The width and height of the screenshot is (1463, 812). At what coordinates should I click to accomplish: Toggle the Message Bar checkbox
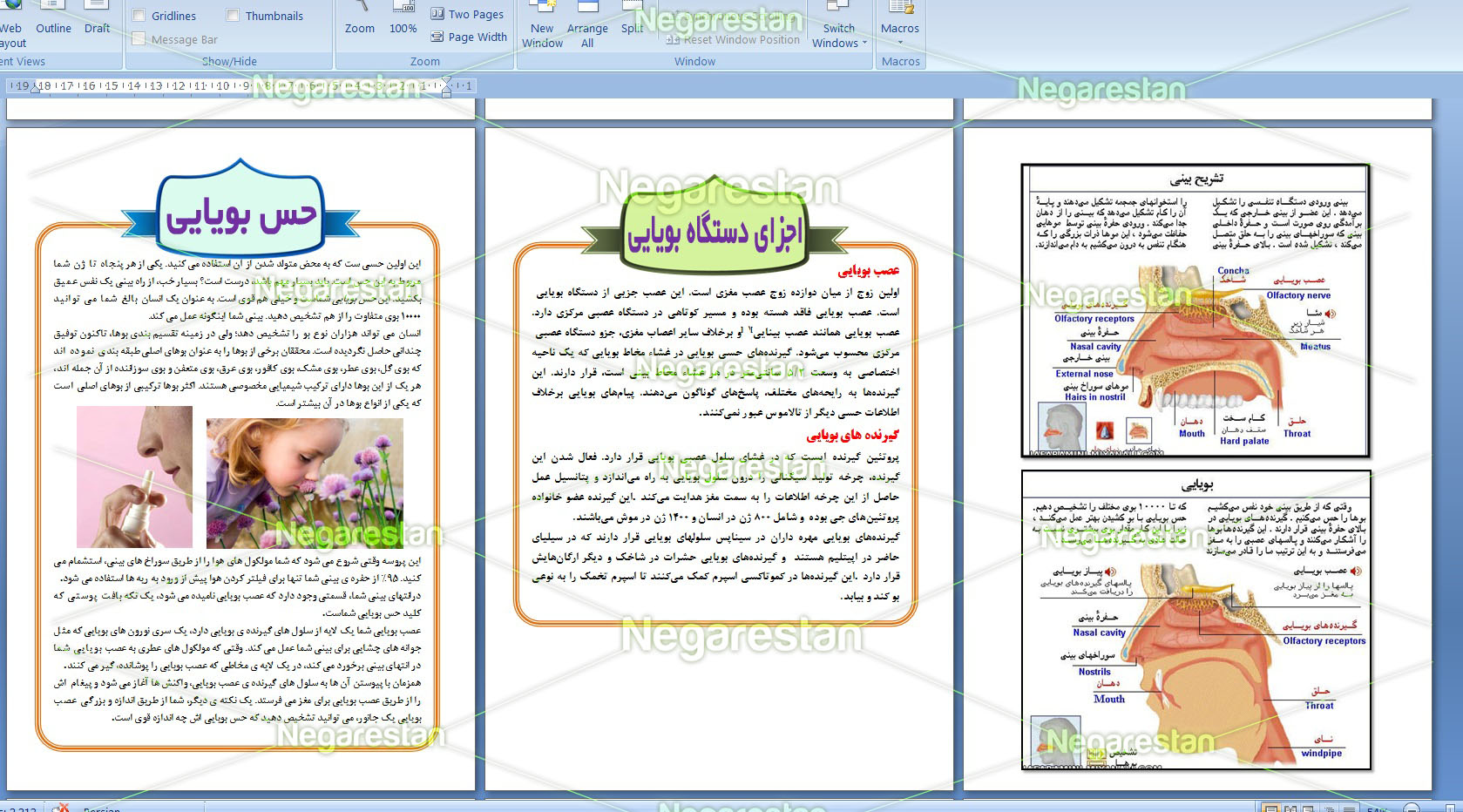(139, 38)
